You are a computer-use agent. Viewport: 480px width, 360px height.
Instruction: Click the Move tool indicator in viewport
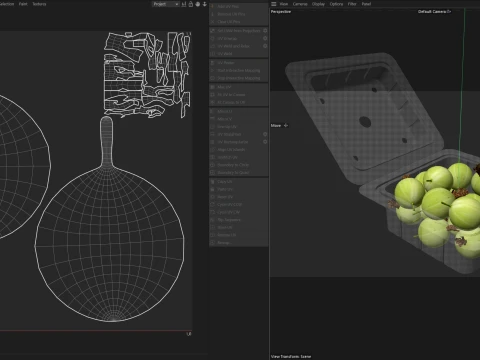(x=279, y=126)
